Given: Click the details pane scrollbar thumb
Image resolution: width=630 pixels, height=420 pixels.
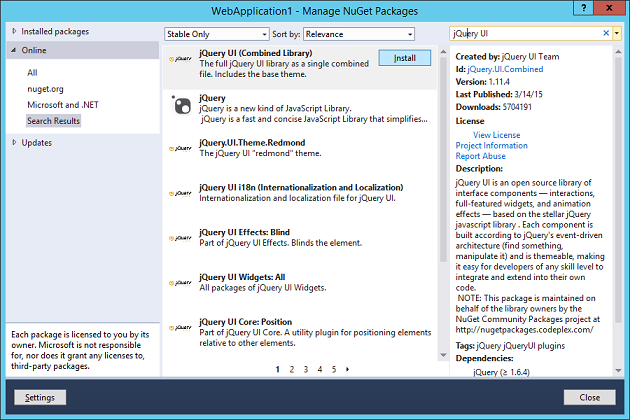Looking at the screenshot, I should [x=618, y=190].
